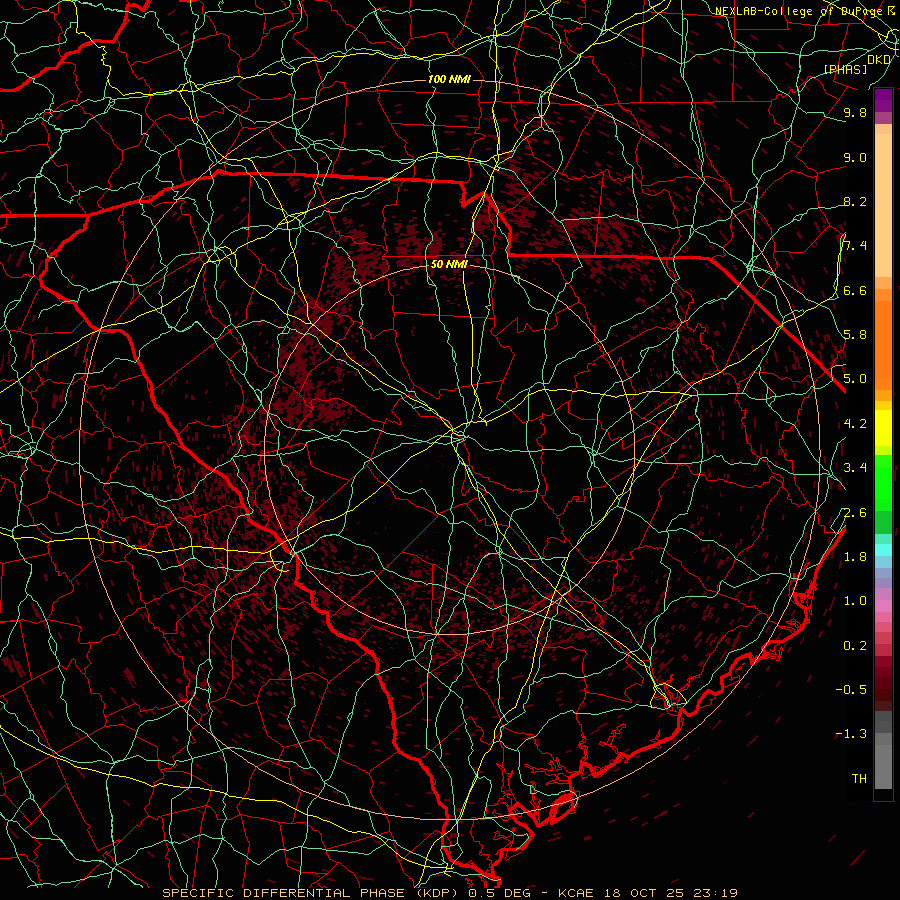Click the "TH" threshold label on the scale

click(x=859, y=778)
